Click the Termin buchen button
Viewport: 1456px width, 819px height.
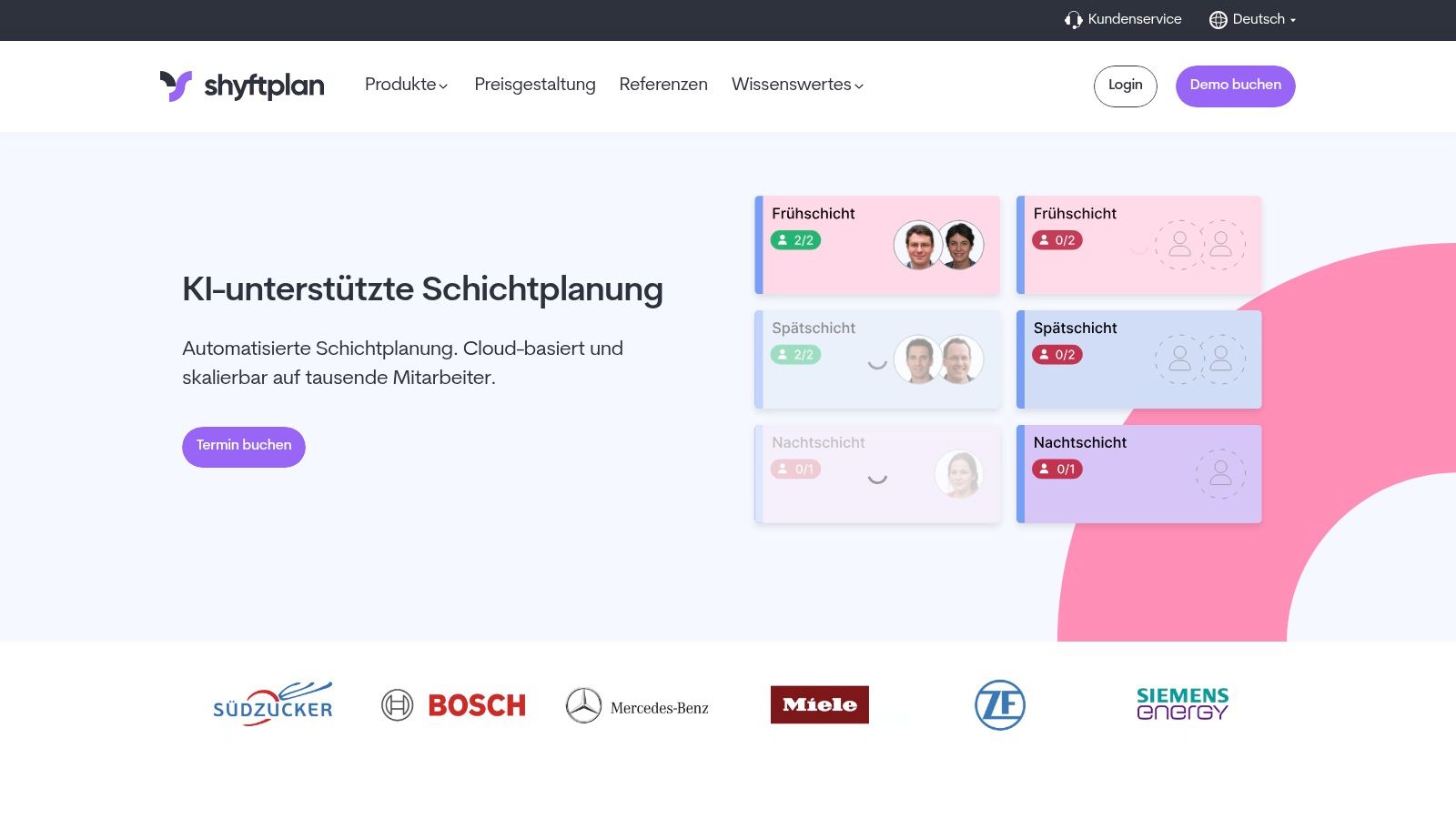coord(244,447)
